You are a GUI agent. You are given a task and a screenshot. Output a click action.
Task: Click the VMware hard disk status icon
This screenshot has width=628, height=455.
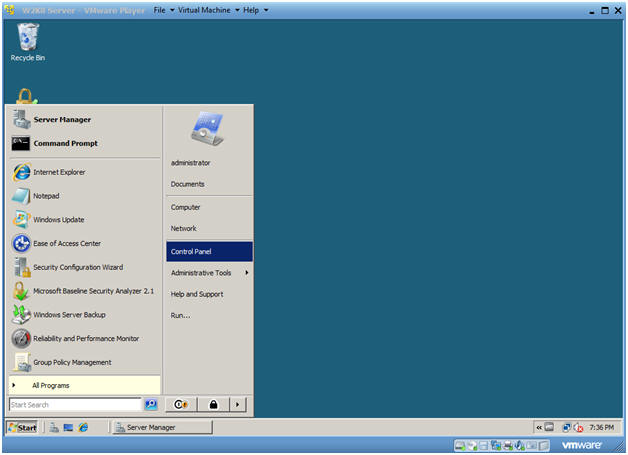460,445
